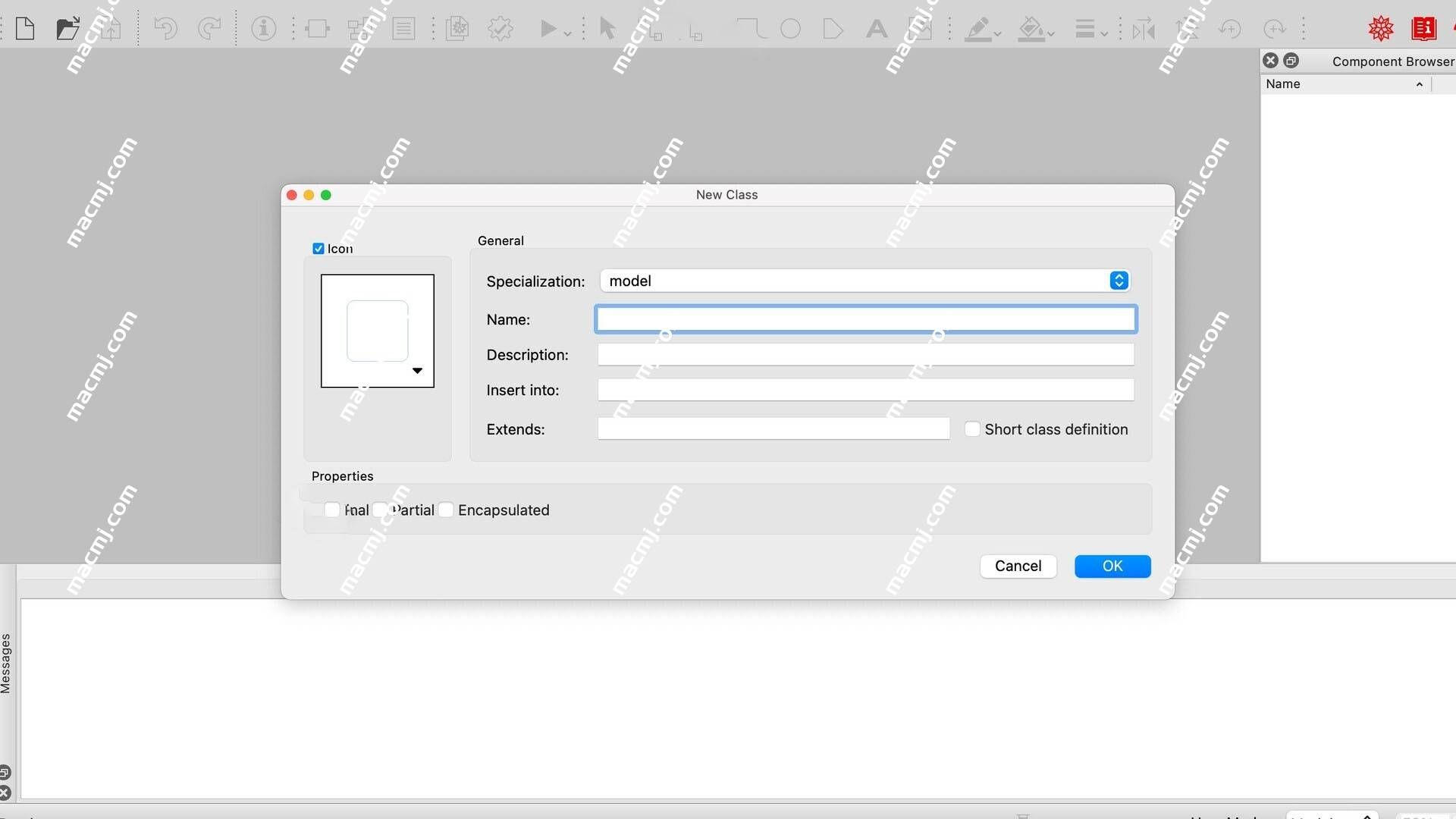The image size is (1456, 819).
Task: Click the Flip horizontal toolbar icon
Action: 1144,29
